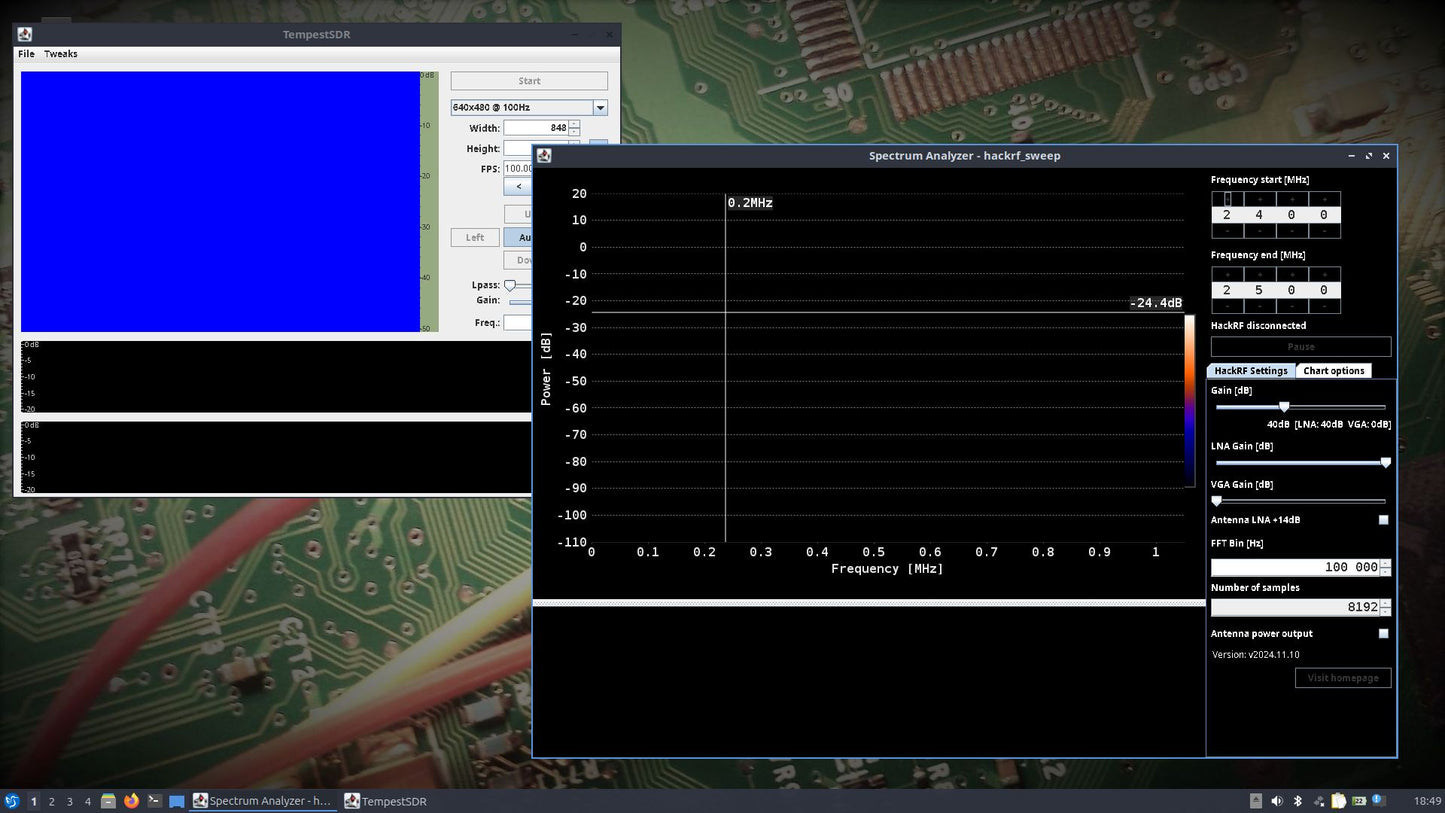Show hidden tray items arrow icon
Image resolution: width=1445 pixels, height=813 pixels.
pos(1256,801)
